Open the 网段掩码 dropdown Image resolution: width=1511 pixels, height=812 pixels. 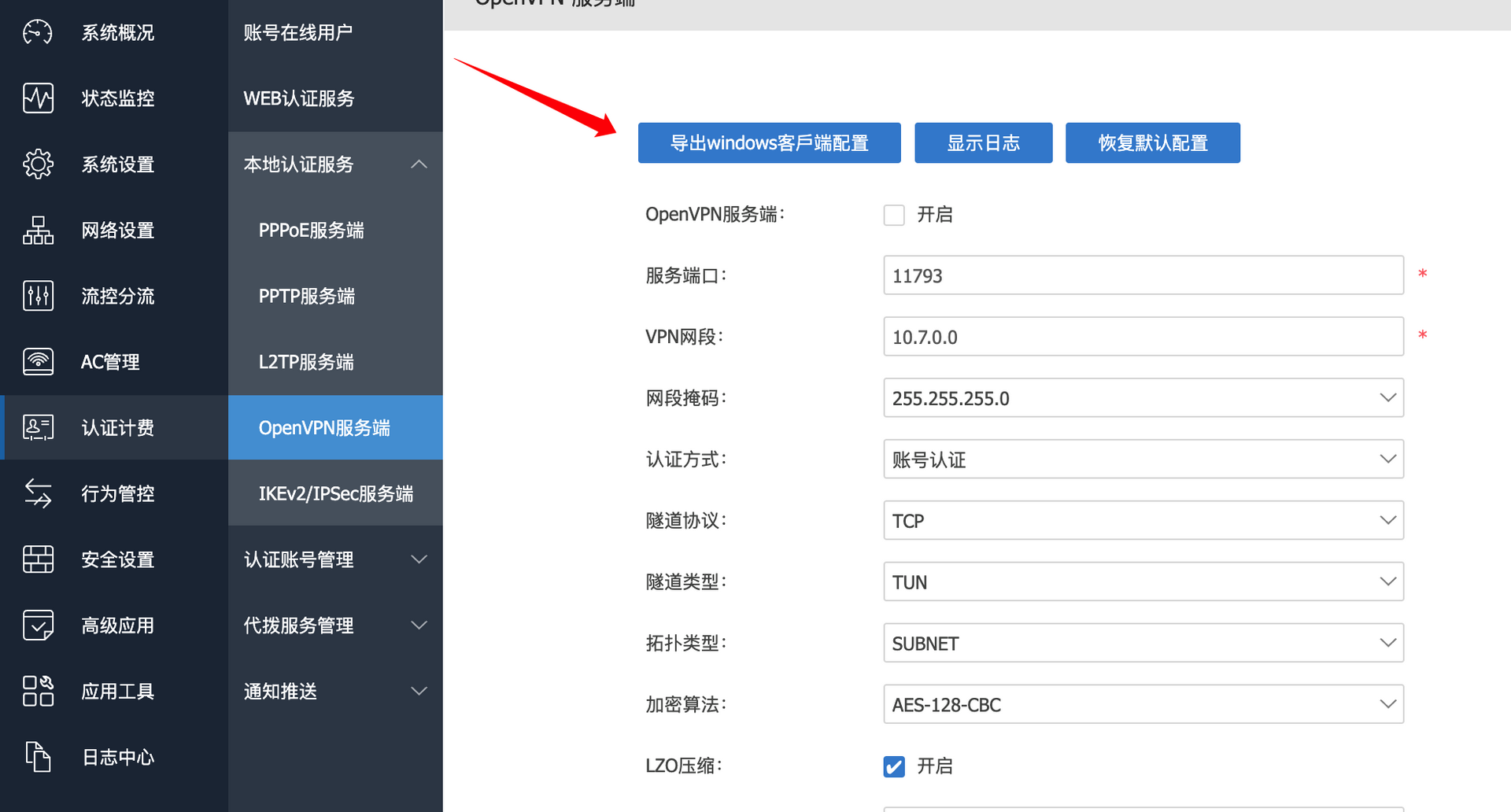click(x=1143, y=398)
